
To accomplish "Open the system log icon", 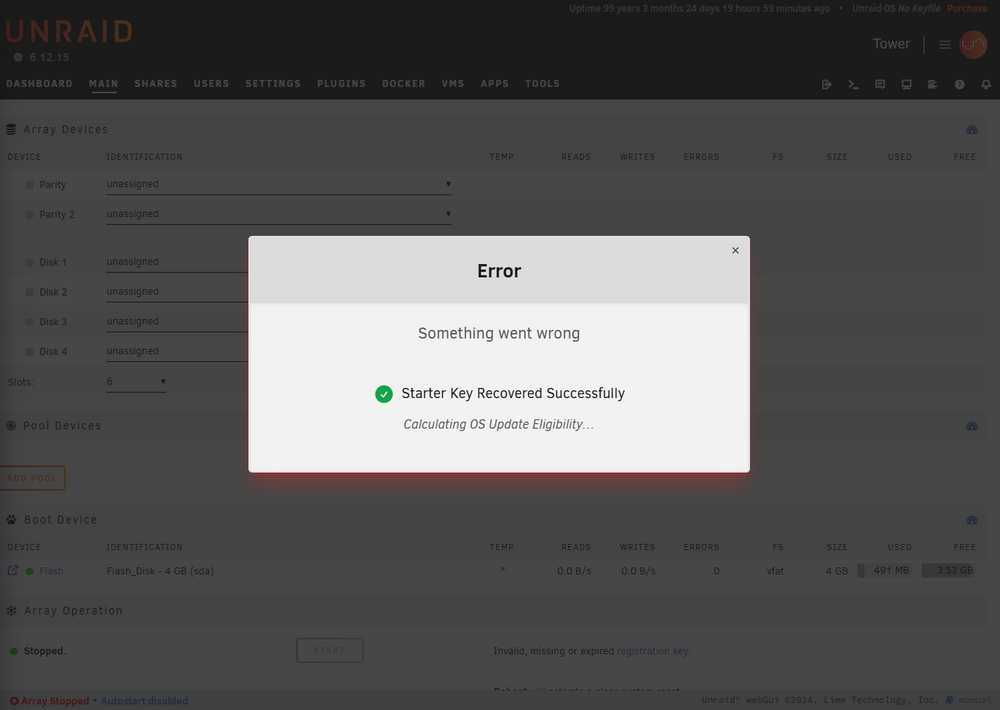I will (932, 84).
